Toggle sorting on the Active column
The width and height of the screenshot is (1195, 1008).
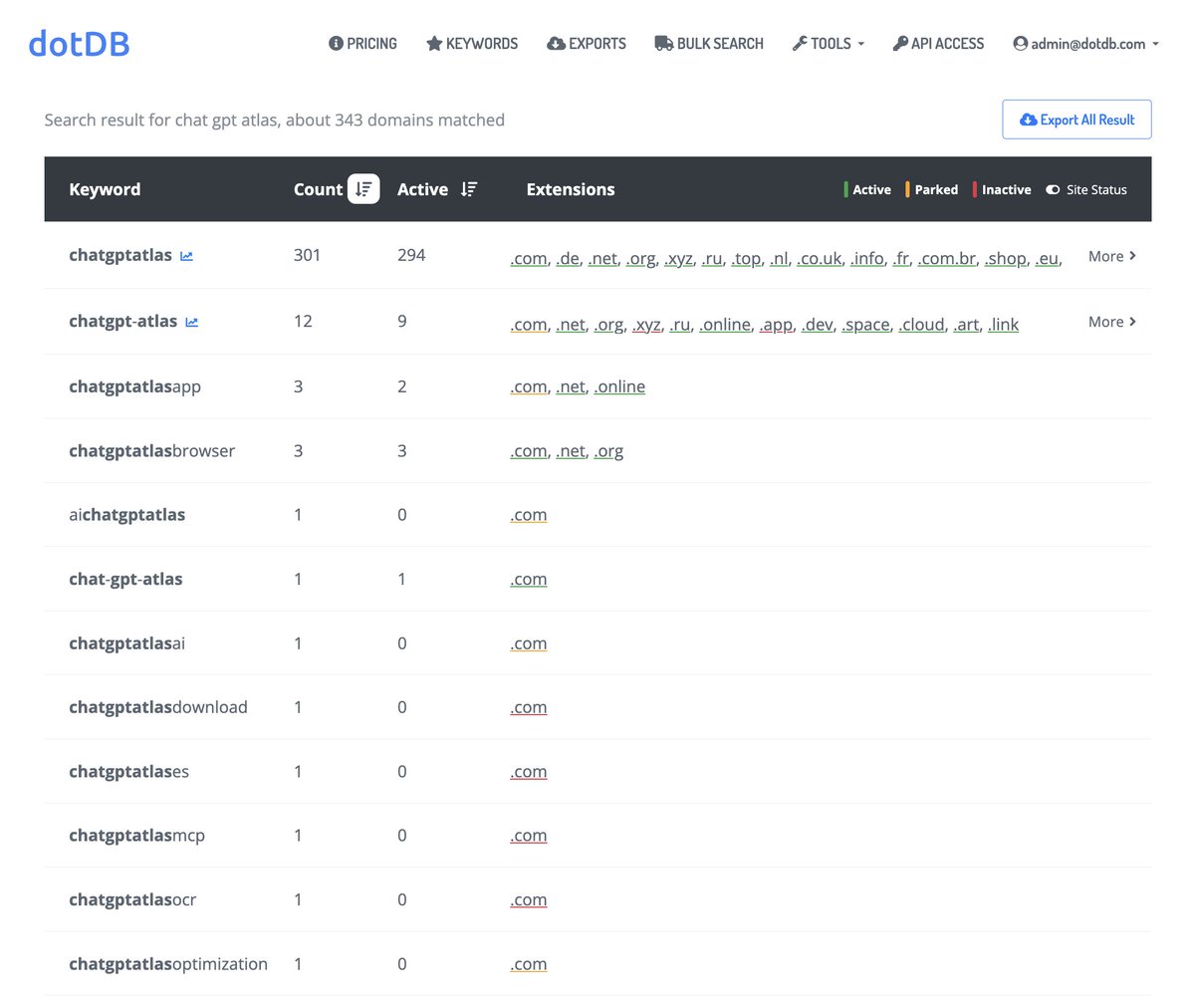[x=469, y=188]
